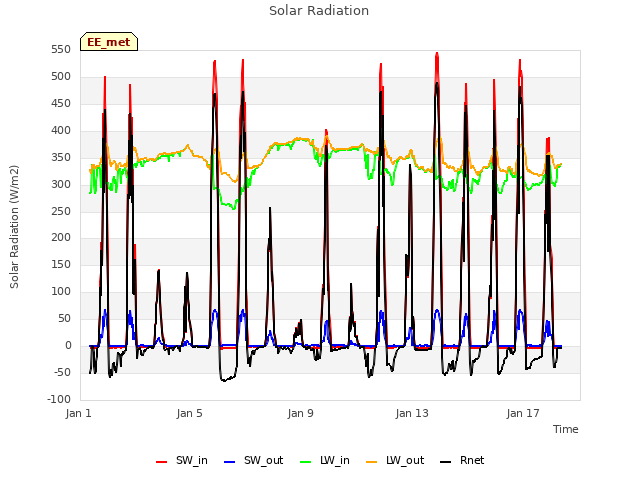Image resolution: width=640 pixels, height=480 pixels.
Task: Click the green LW_in legend swatch
Action: click(306, 462)
